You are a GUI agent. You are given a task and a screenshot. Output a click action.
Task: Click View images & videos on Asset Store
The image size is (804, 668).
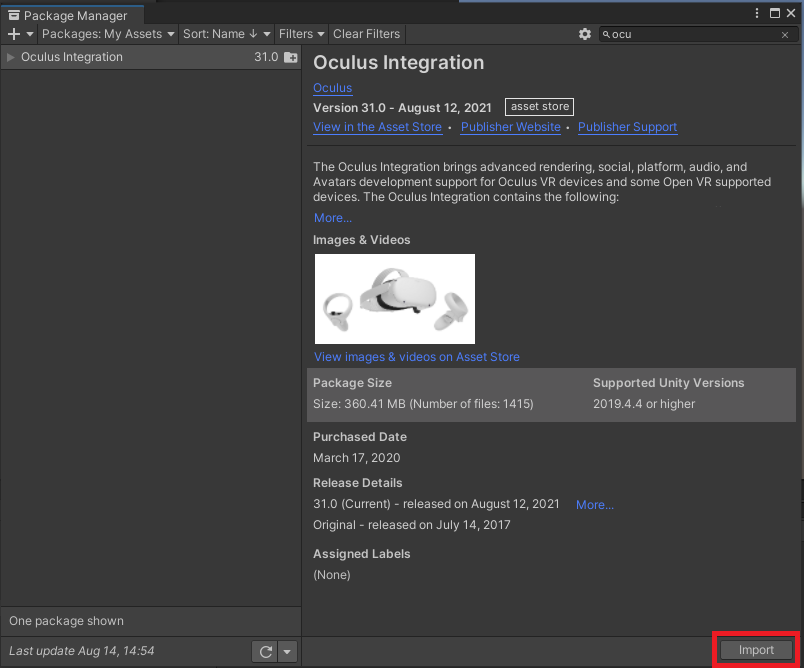pyautogui.click(x=416, y=357)
